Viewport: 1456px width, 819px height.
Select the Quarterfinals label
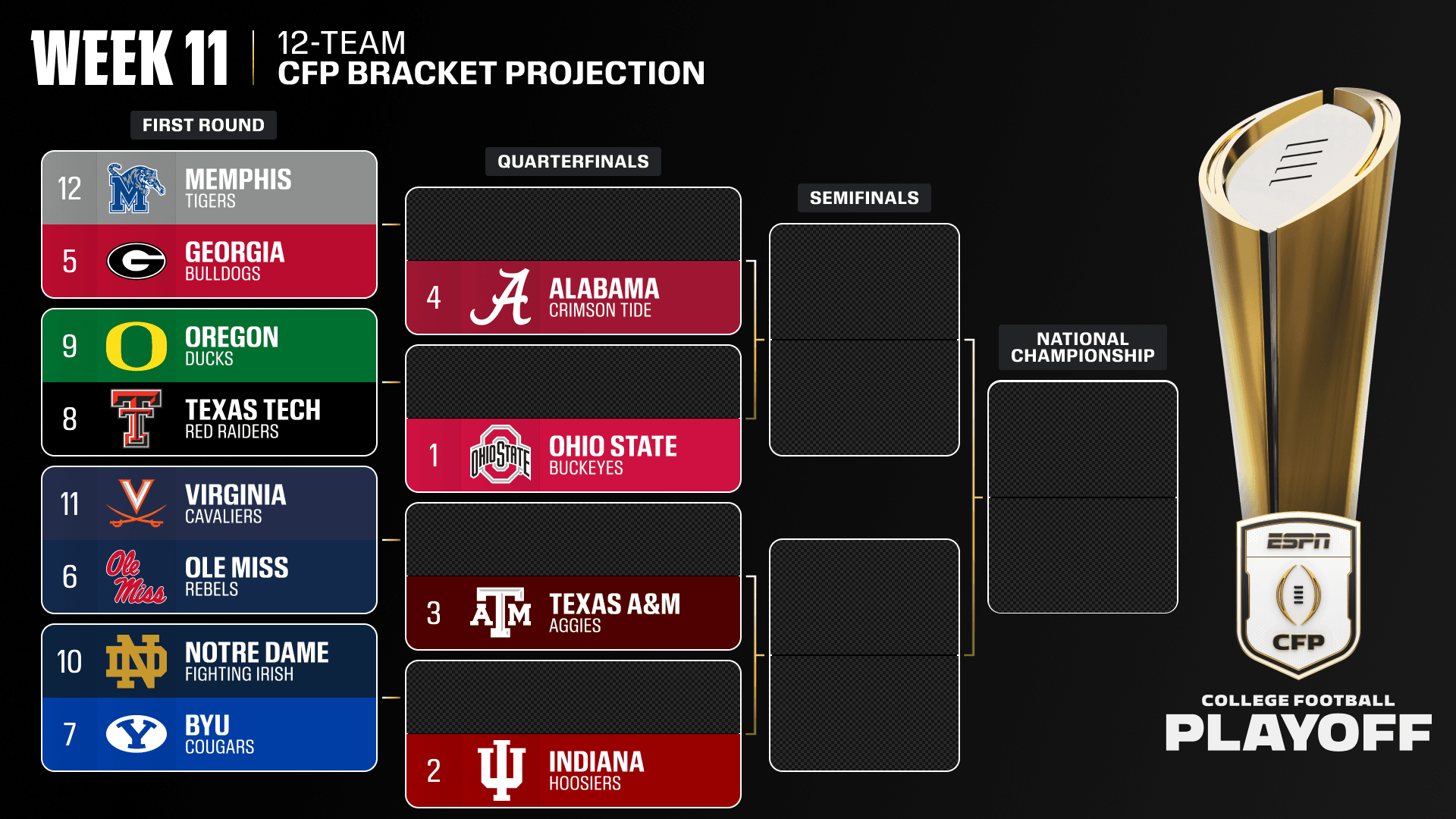point(573,162)
